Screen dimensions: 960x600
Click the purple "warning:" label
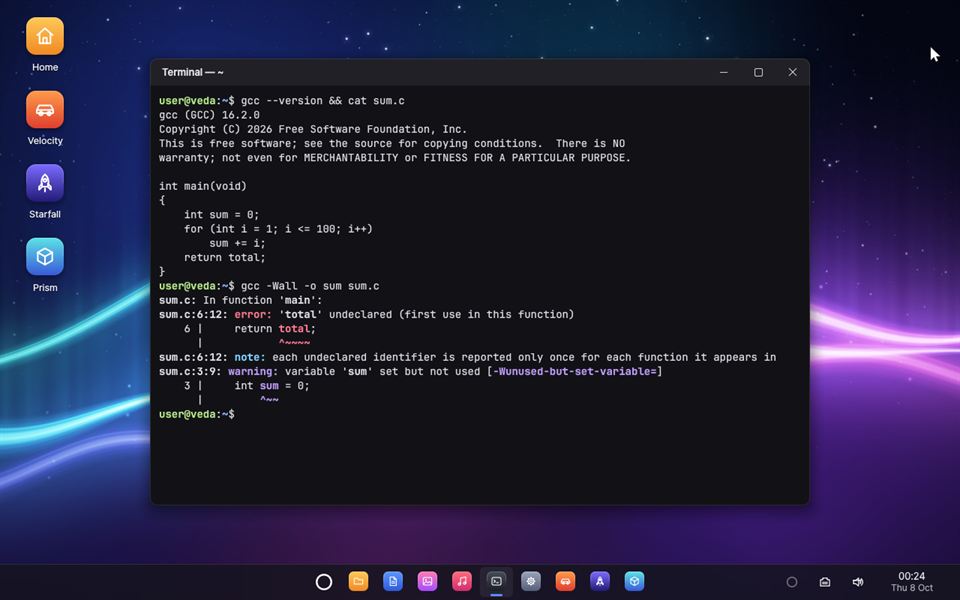[253, 372]
